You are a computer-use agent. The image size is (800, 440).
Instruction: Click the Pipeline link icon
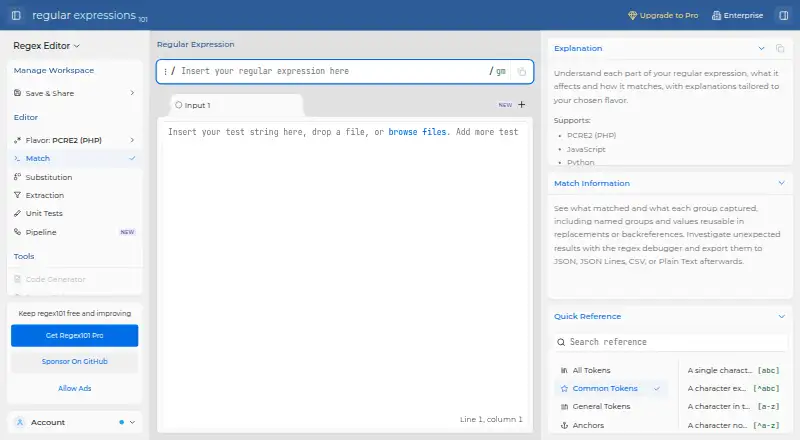click(x=17, y=232)
